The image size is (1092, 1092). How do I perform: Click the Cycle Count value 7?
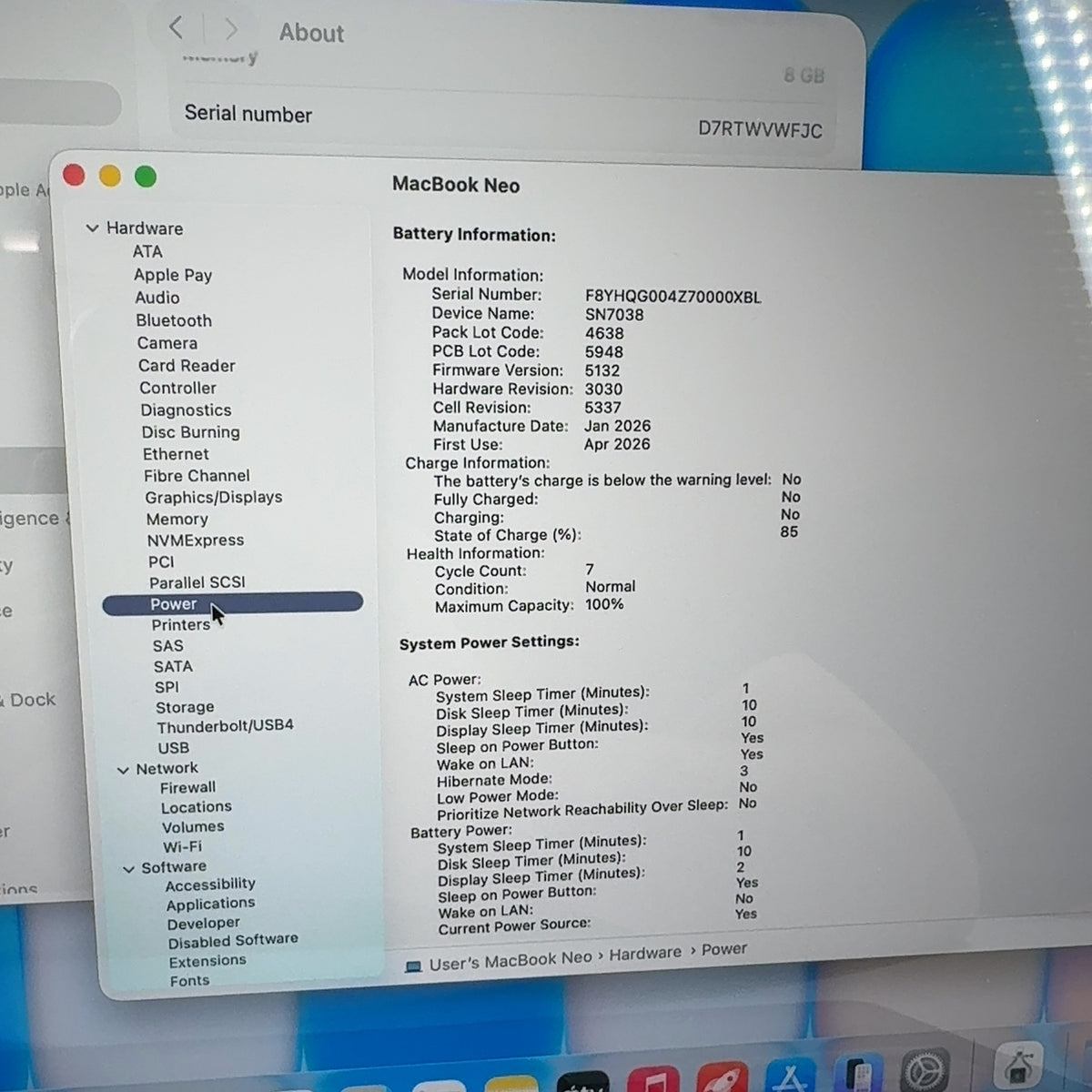click(x=590, y=570)
